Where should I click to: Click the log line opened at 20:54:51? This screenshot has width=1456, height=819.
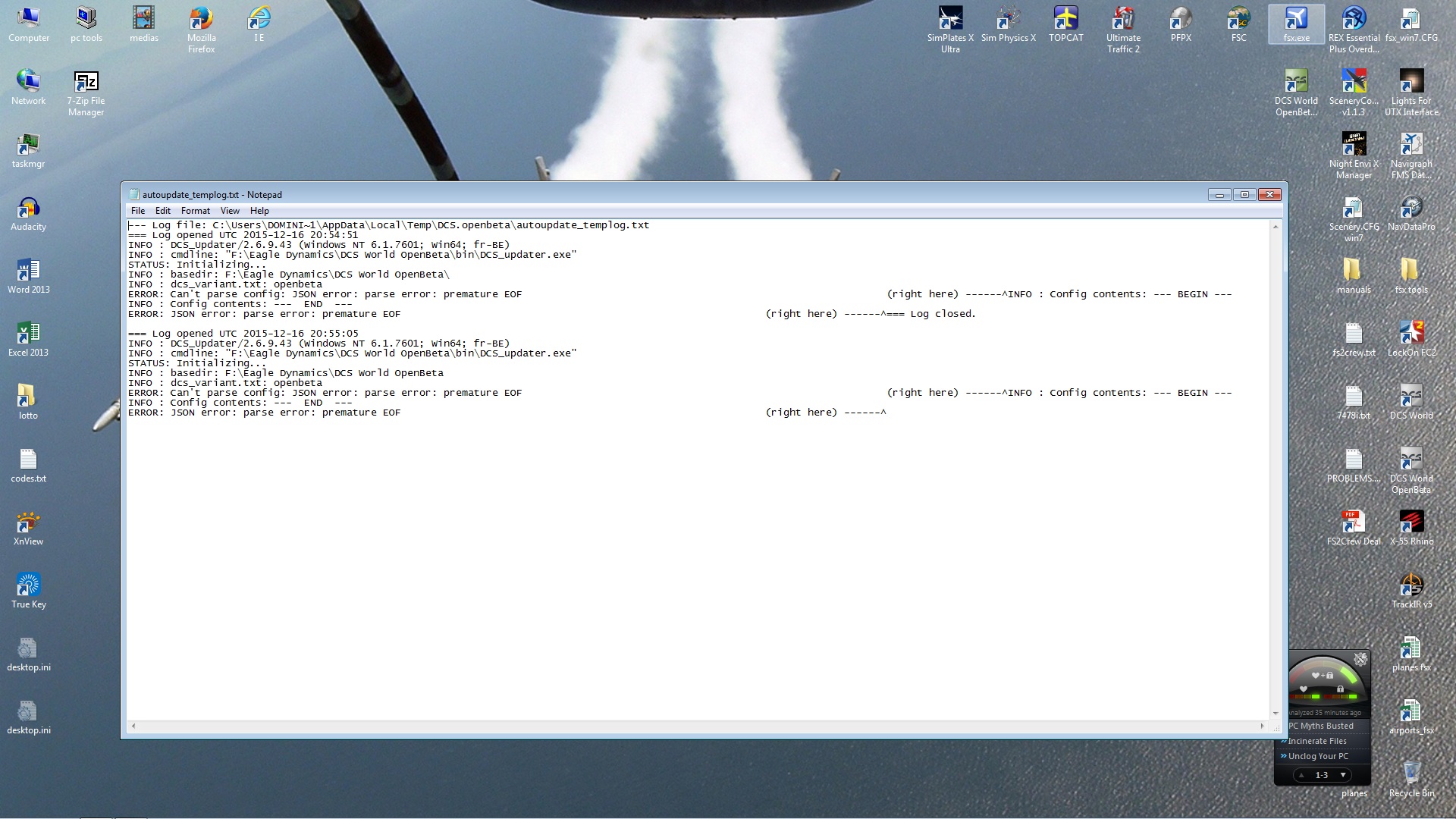coord(243,235)
